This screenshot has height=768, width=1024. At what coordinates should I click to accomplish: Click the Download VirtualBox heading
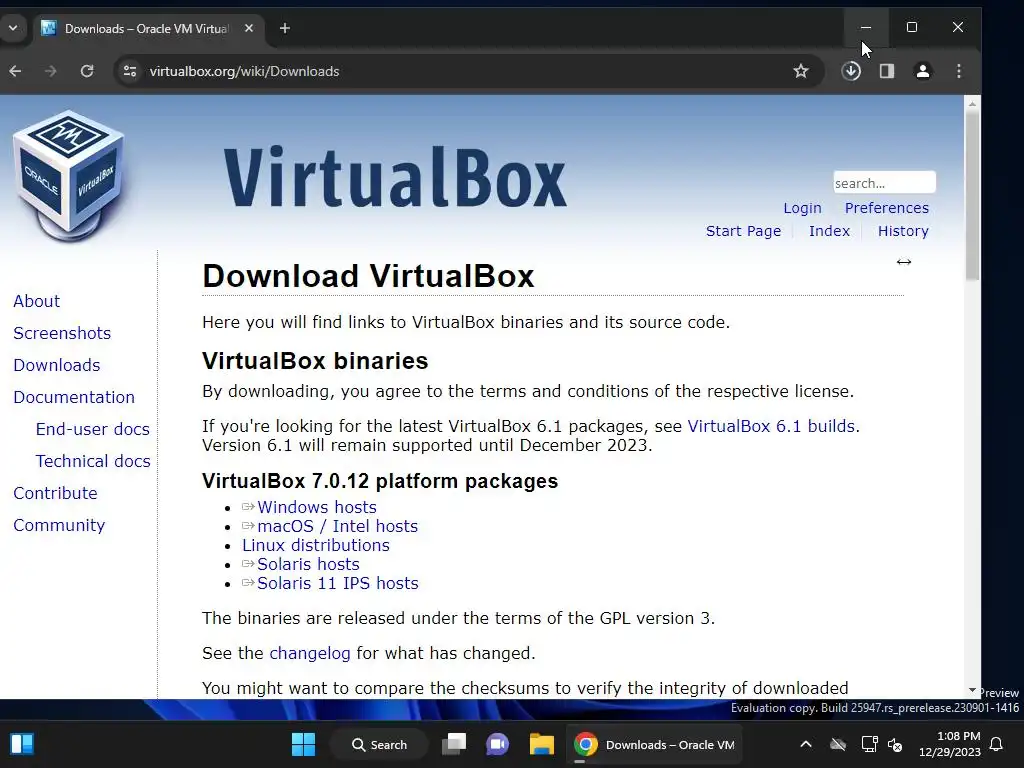click(368, 276)
